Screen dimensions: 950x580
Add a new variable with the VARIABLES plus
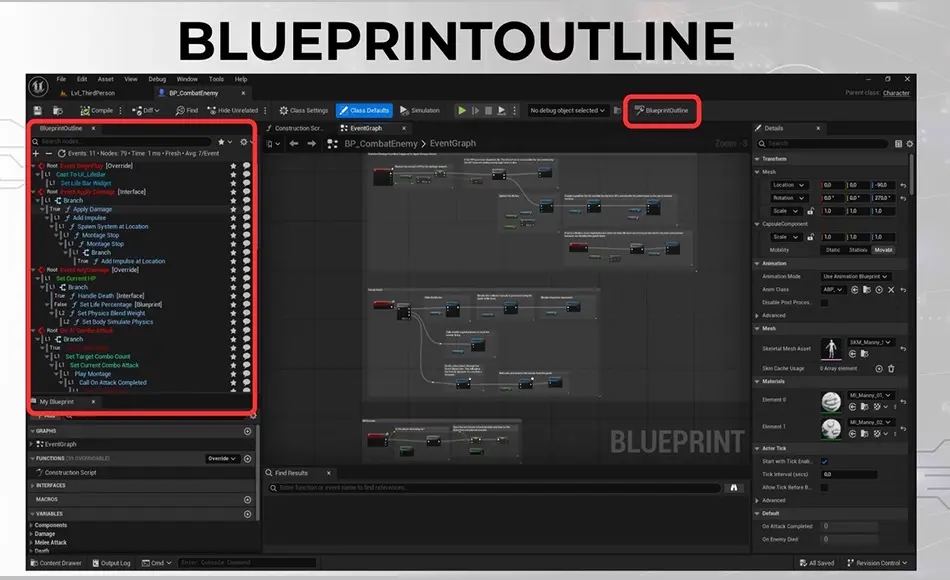pos(247,514)
